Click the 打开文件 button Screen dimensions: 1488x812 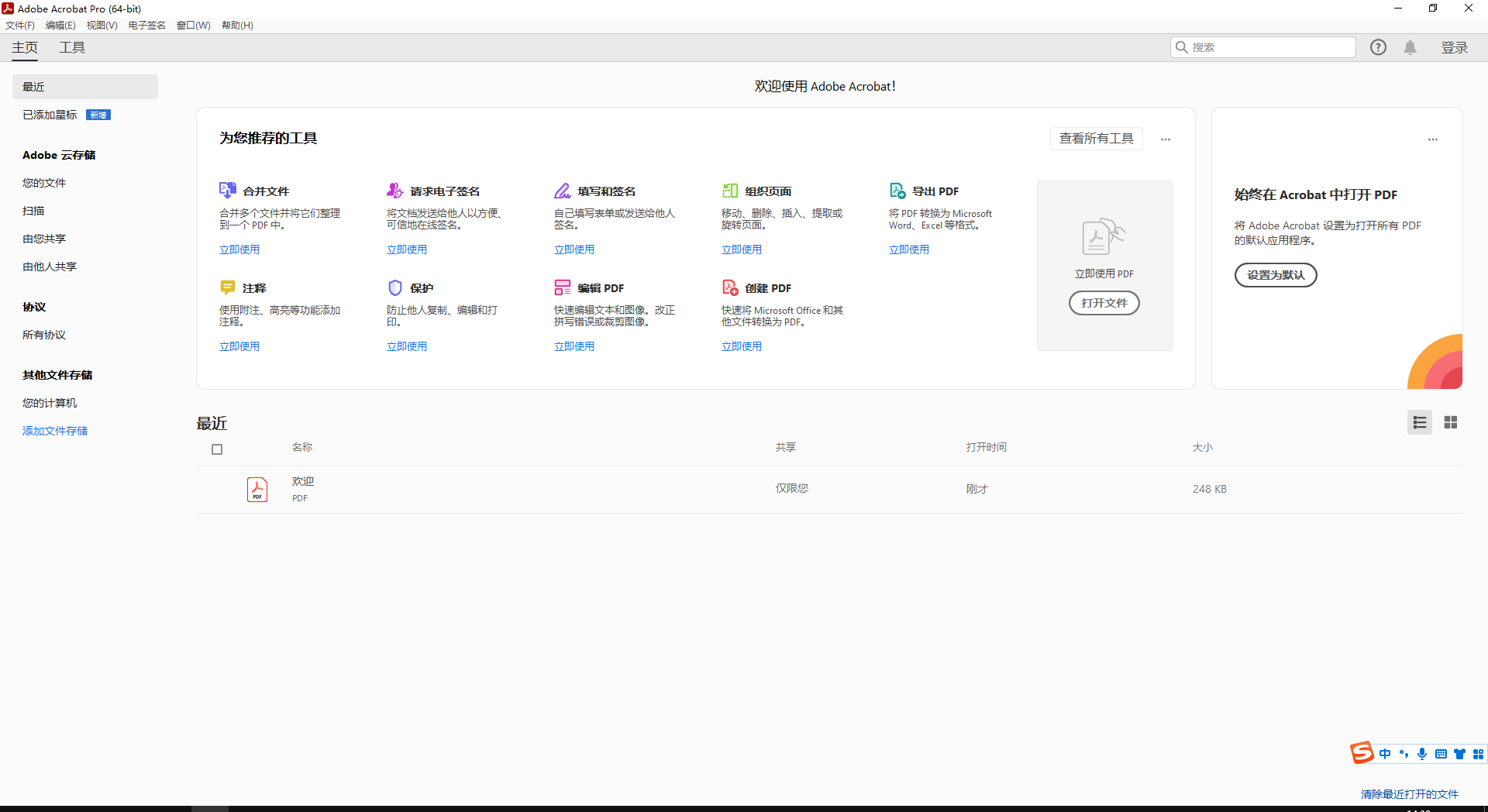pos(1104,303)
